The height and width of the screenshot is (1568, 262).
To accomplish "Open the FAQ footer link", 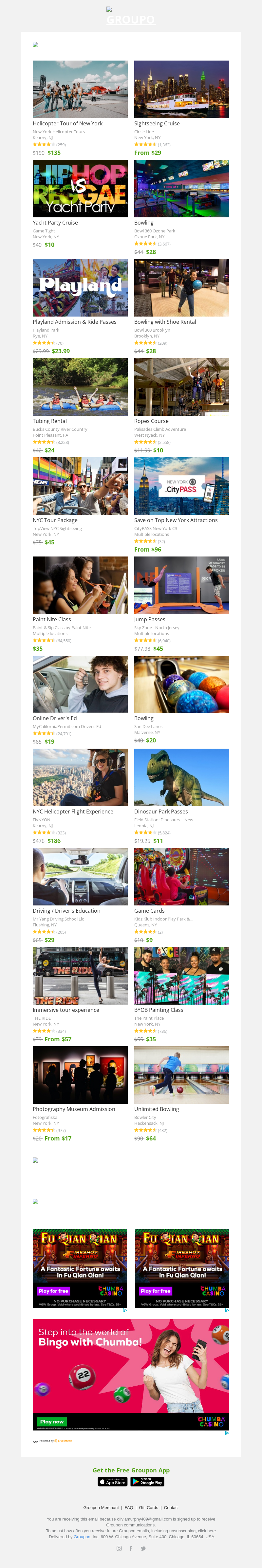I will [129, 1507].
